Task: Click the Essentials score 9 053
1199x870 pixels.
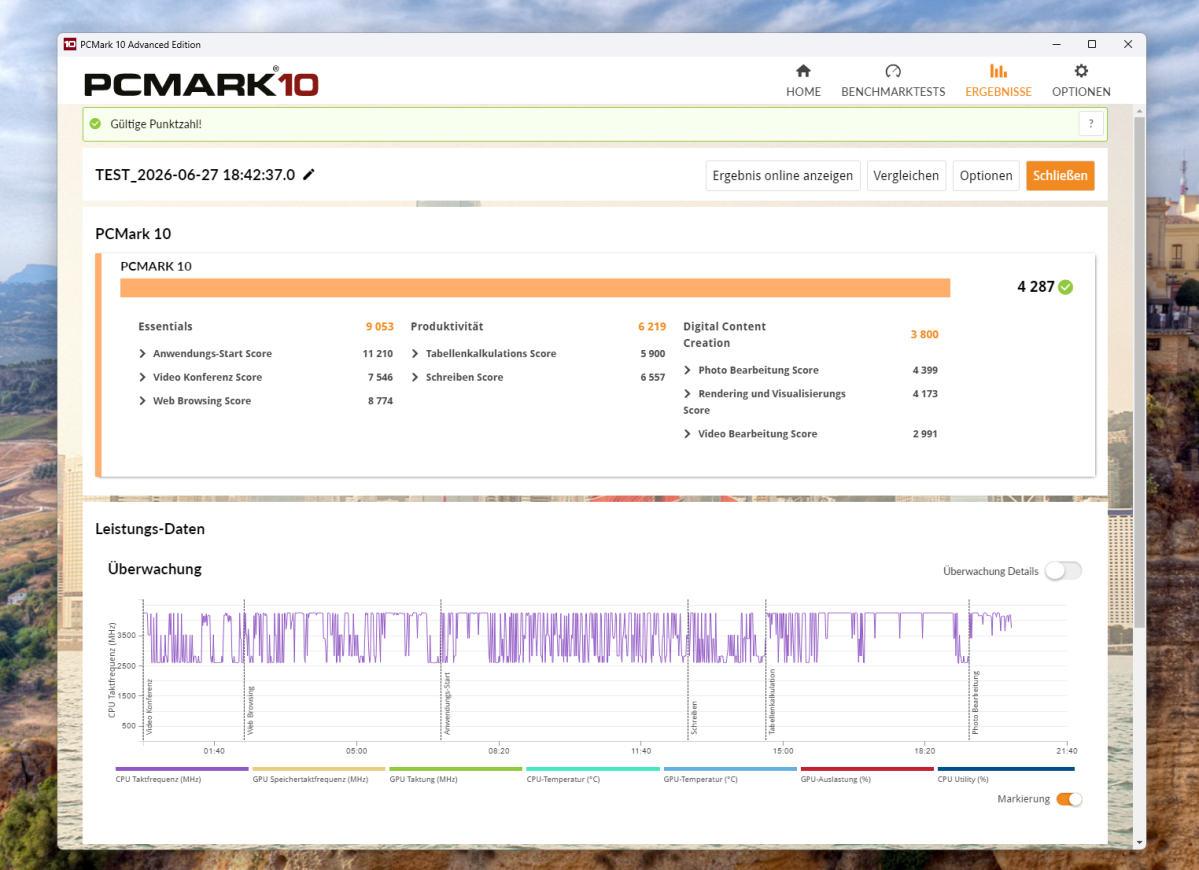Action: [379, 326]
